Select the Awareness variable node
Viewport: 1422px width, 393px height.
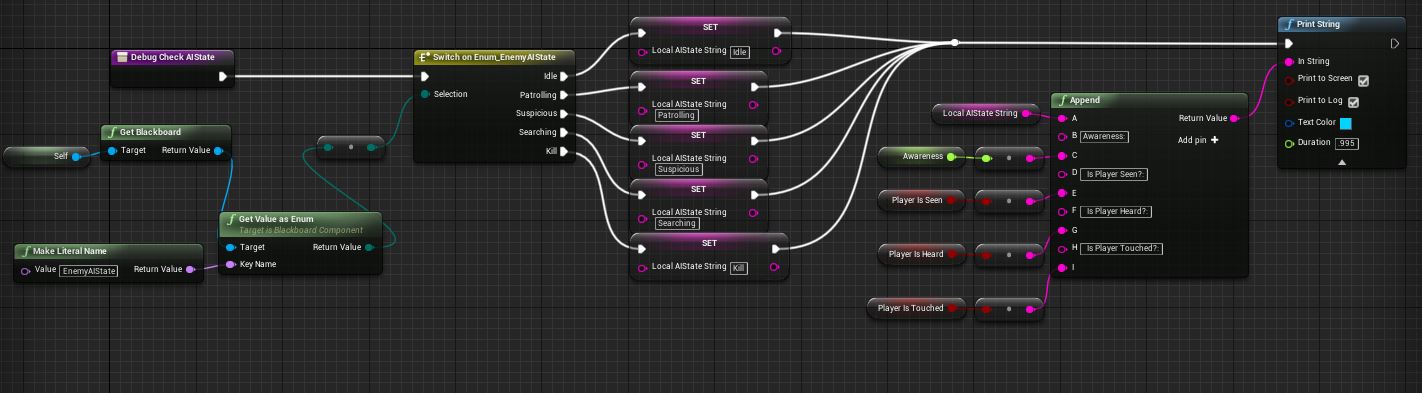[922, 157]
